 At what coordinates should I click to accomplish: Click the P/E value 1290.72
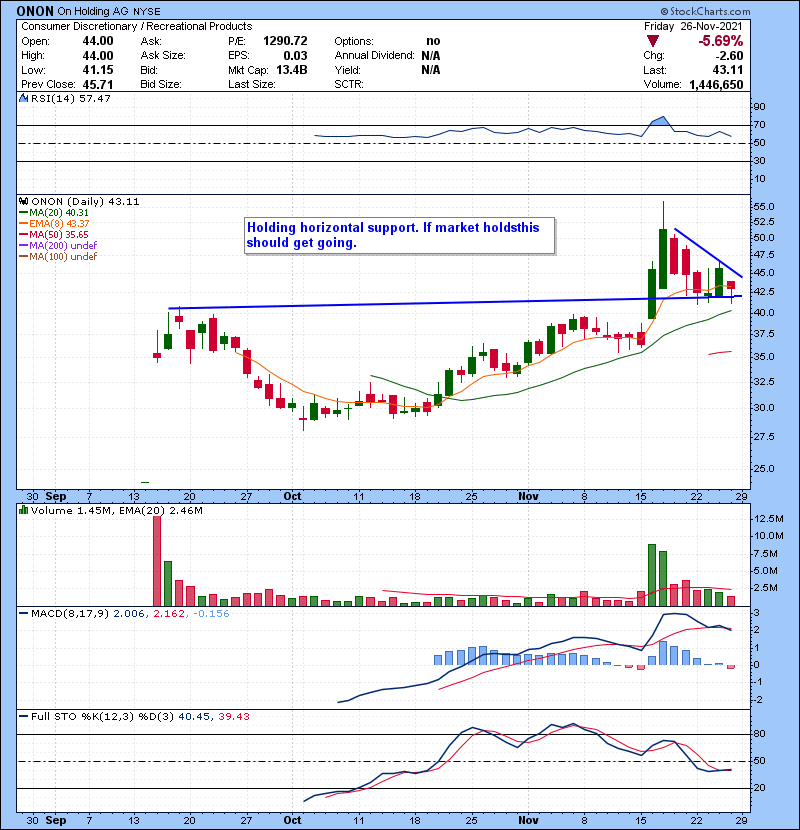(285, 41)
